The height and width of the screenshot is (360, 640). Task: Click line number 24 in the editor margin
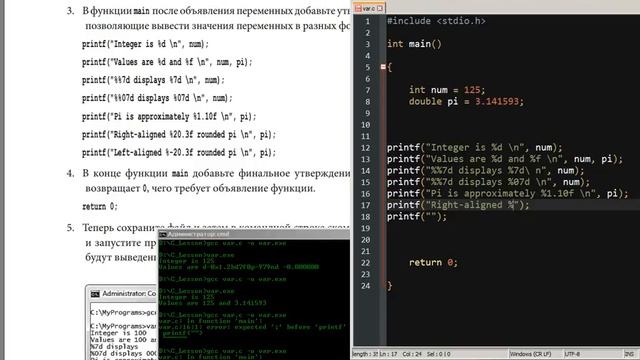(365, 286)
